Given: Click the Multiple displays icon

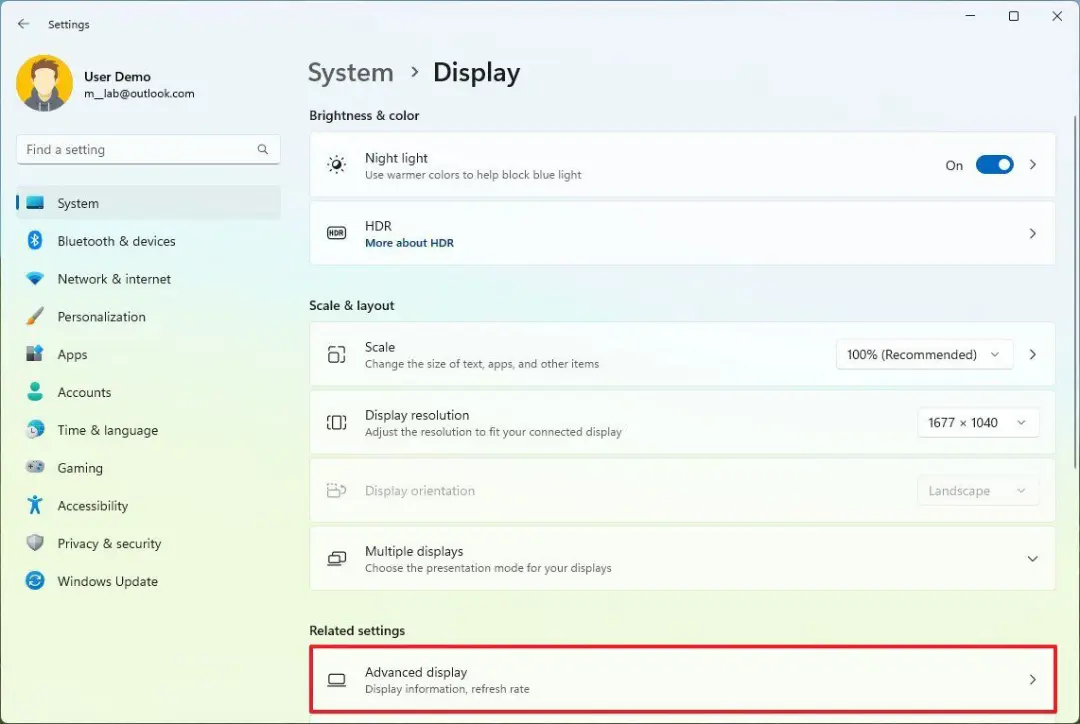Looking at the screenshot, I should pos(336,559).
